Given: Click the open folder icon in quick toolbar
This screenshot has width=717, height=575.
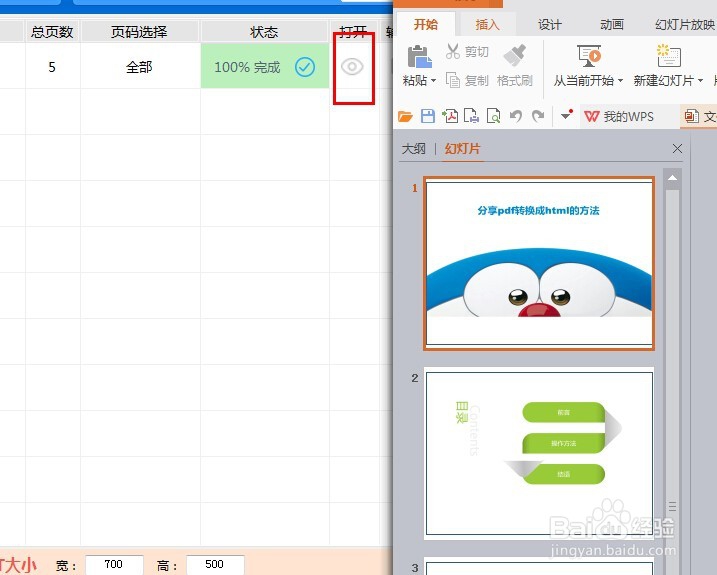Looking at the screenshot, I should tap(405, 116).
